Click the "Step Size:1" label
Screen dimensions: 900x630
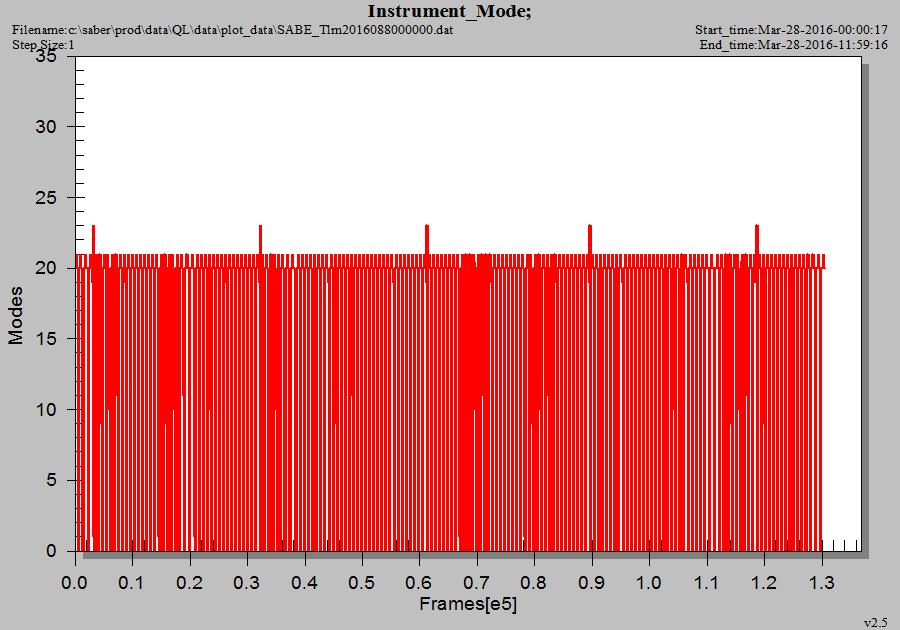click(x=43, y=45)
